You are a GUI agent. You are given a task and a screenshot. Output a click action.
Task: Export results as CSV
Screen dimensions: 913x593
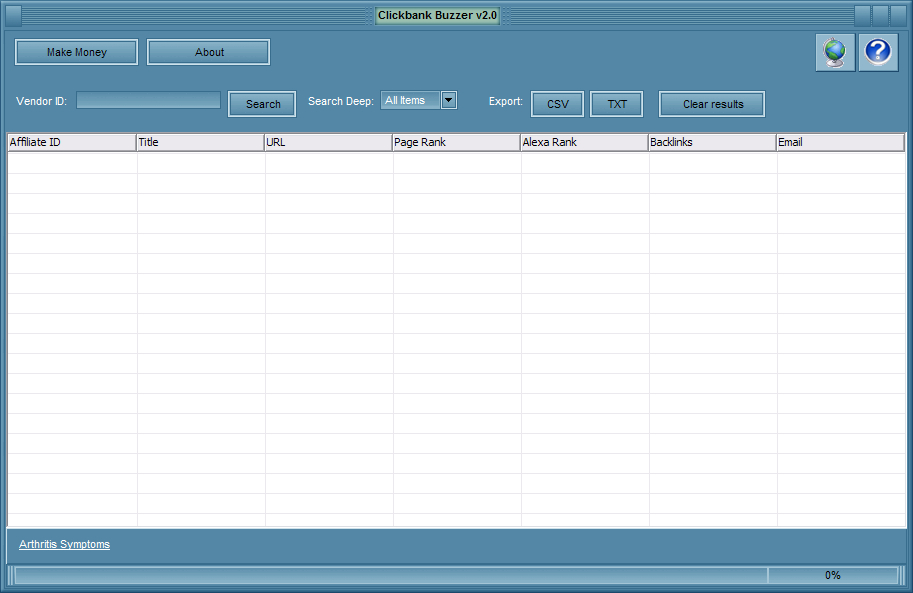click(557, 104)
